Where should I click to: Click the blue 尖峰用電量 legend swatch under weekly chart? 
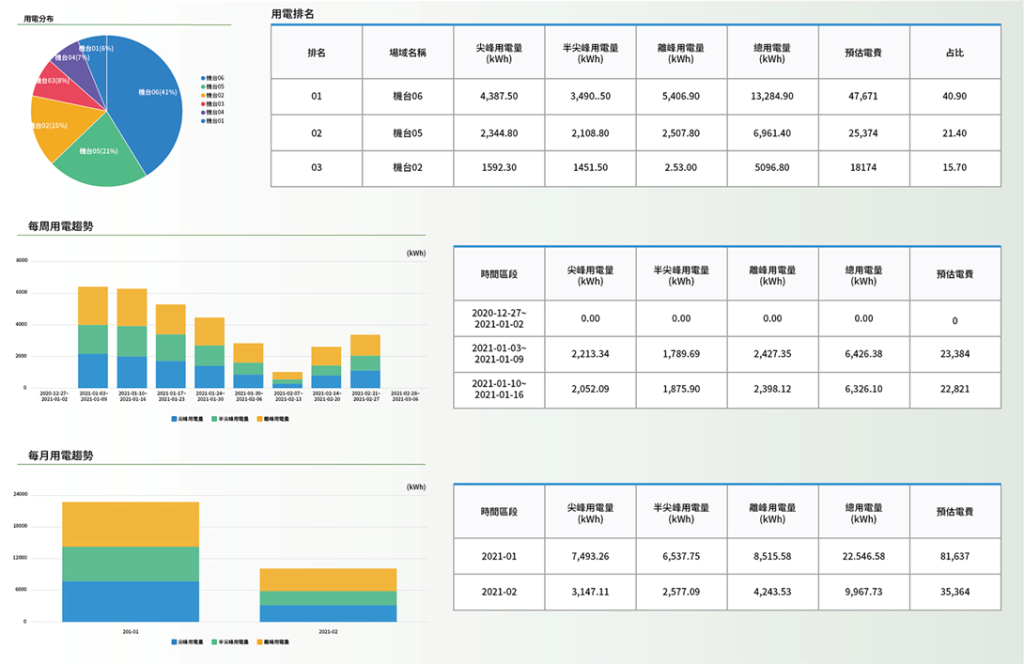(x=174, y=419)
